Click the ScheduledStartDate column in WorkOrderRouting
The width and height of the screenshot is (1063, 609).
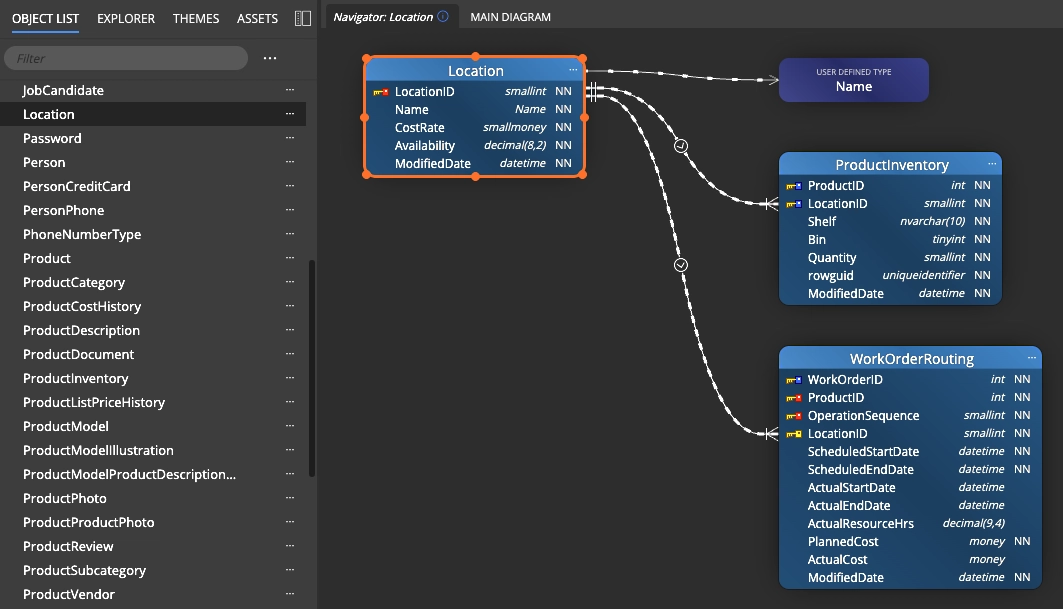coord(910,451)
